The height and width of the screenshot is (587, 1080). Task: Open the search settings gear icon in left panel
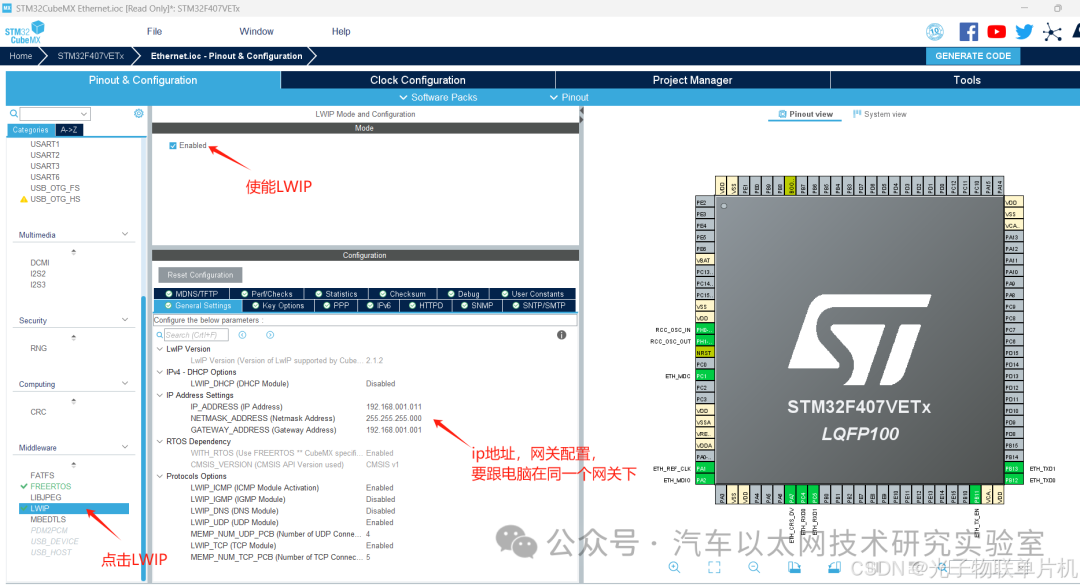(138, 113)
